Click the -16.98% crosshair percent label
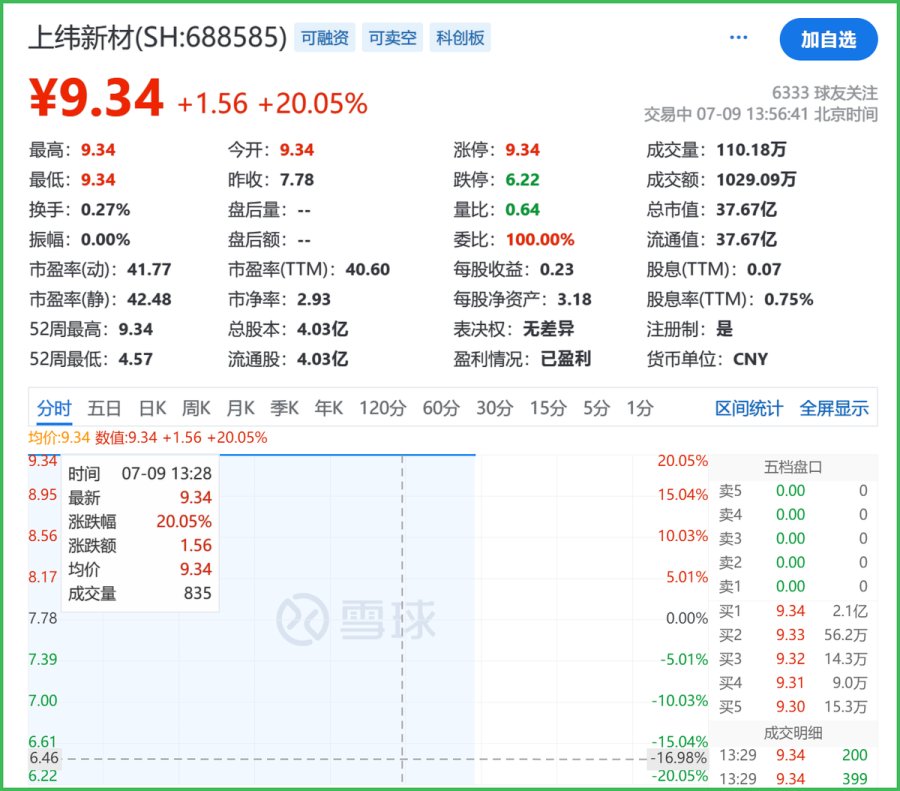 (678, 758)
